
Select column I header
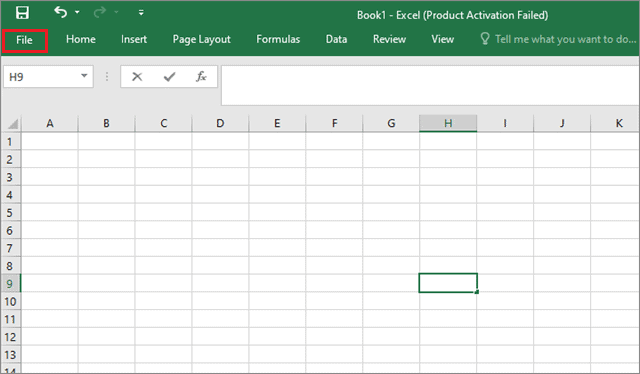click(505, 123)
